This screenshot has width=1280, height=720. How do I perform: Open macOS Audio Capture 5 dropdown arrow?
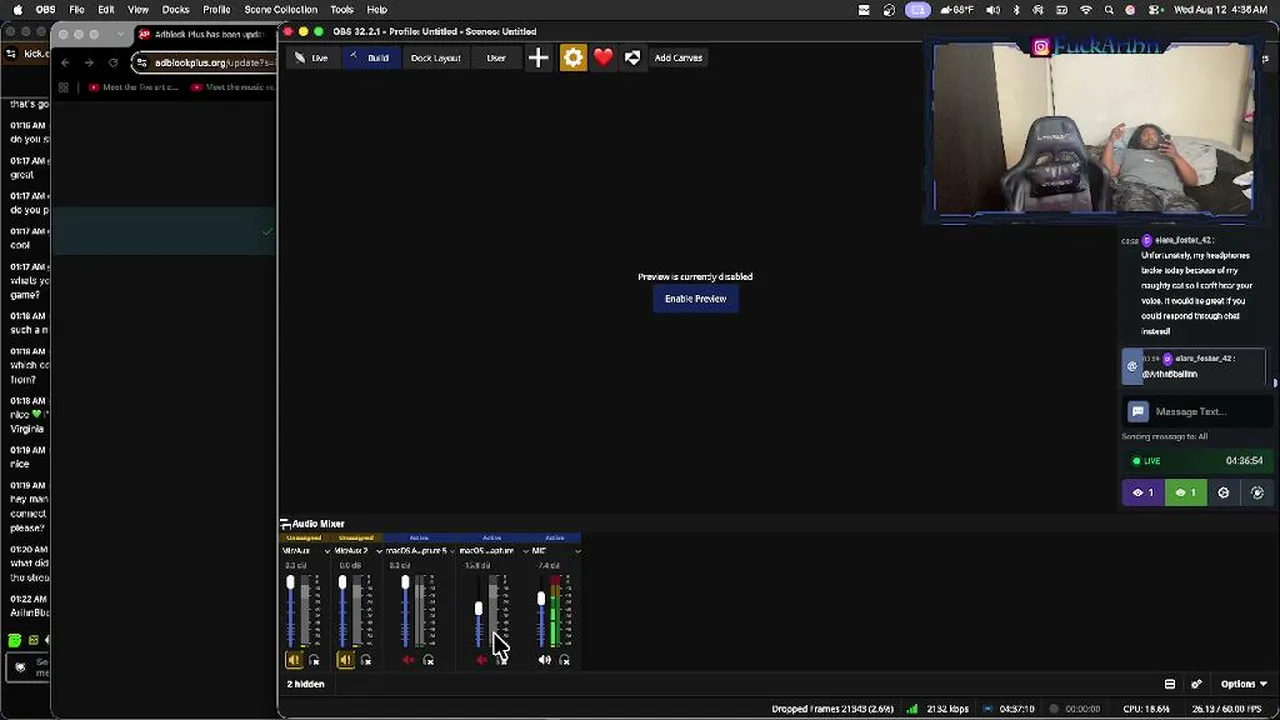[x=452, y=551]
